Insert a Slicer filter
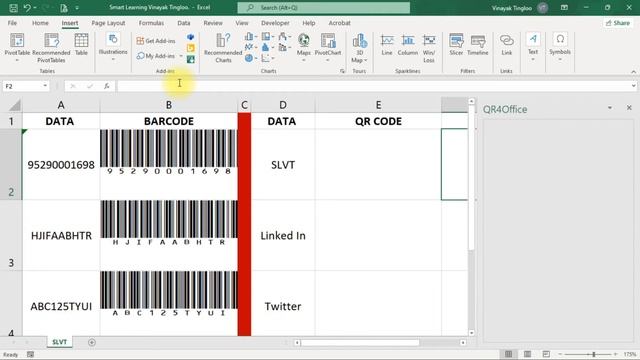Image resolution: width=640 pixels, height=360 pixels. [456, 45]
